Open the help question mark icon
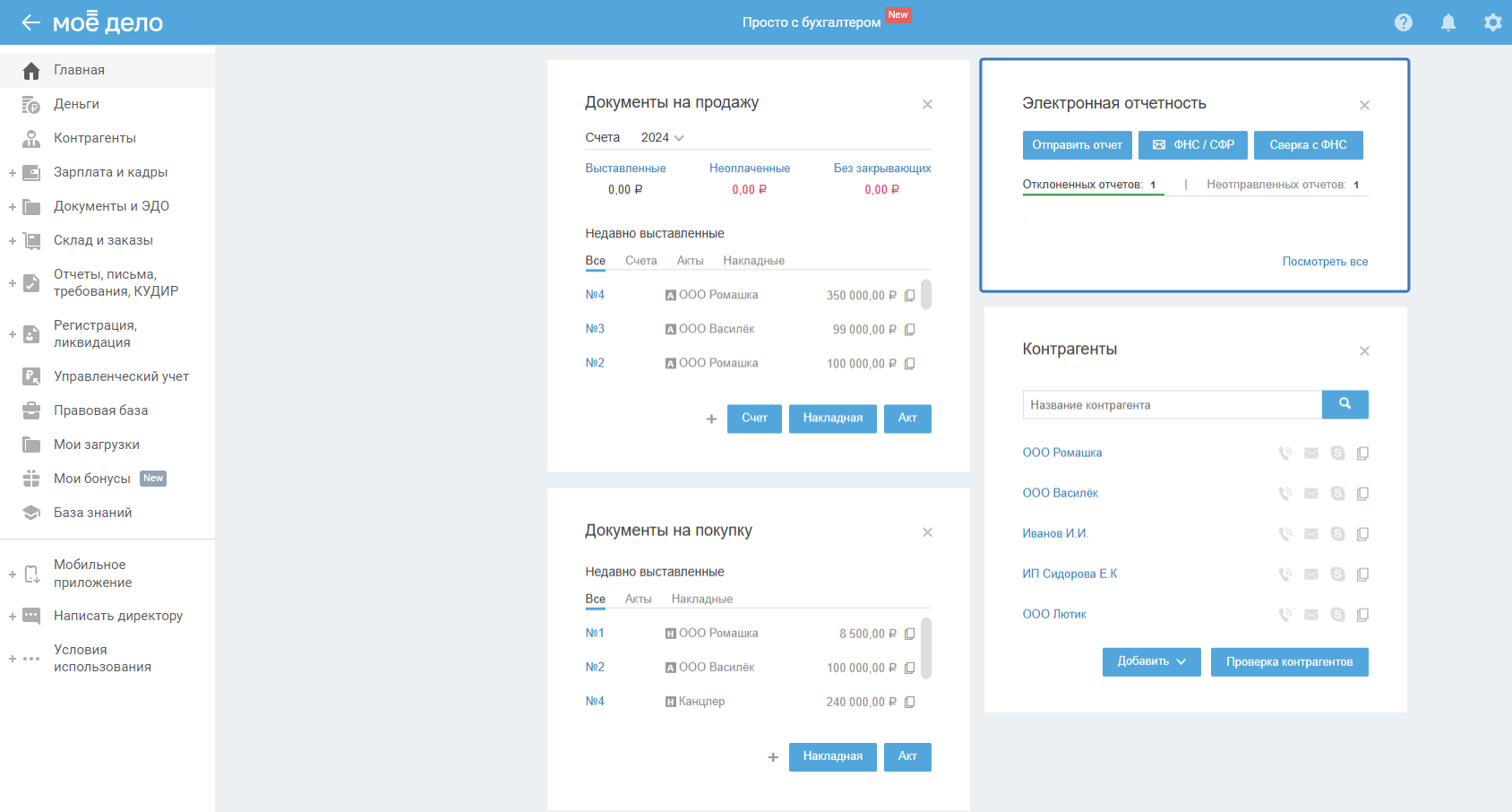This screenshot has height=812, width=1512. tap(1404, 22)
